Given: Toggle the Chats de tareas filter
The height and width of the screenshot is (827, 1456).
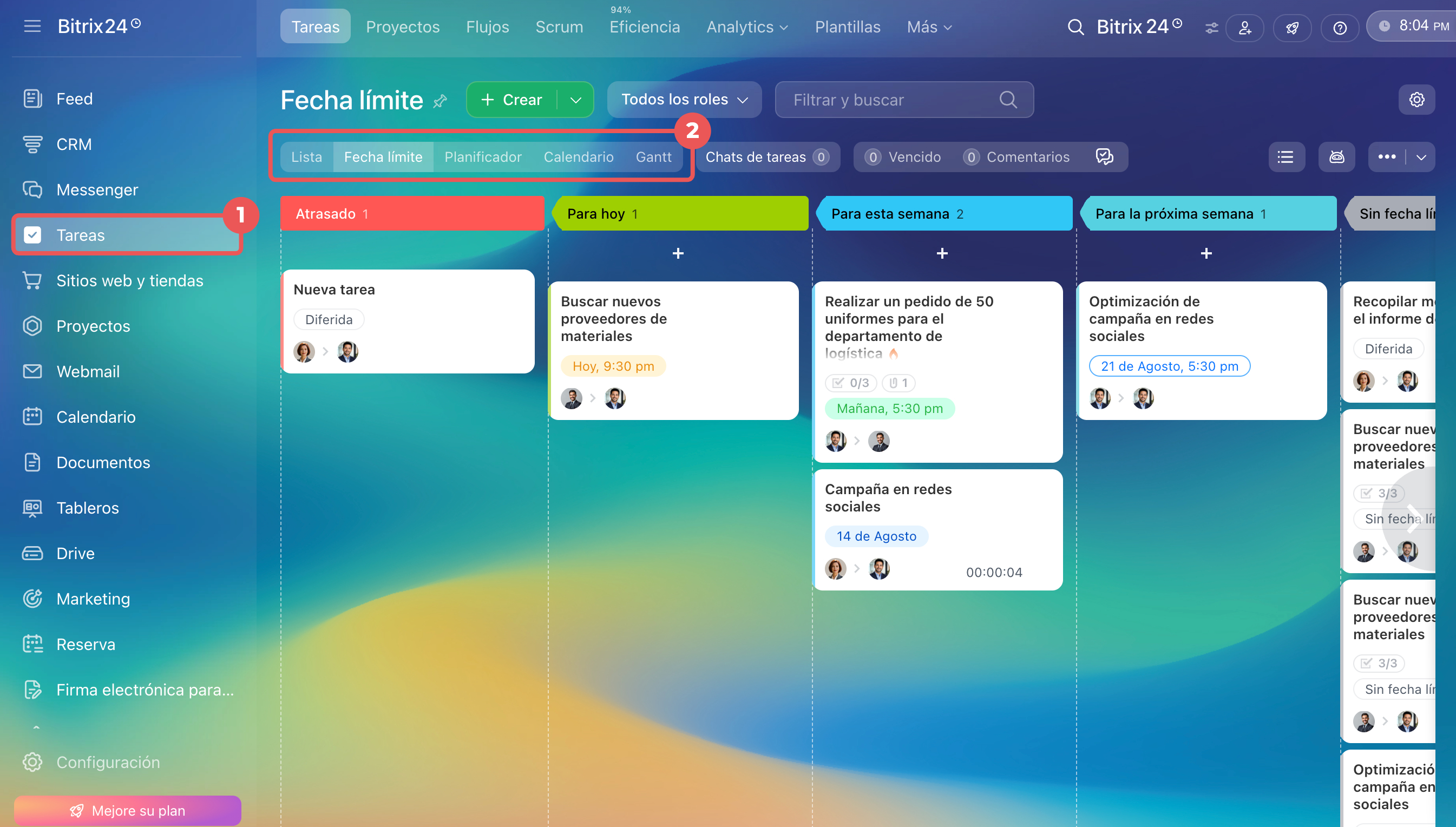Looking at the screenshot, I should (x=767, y=157).
